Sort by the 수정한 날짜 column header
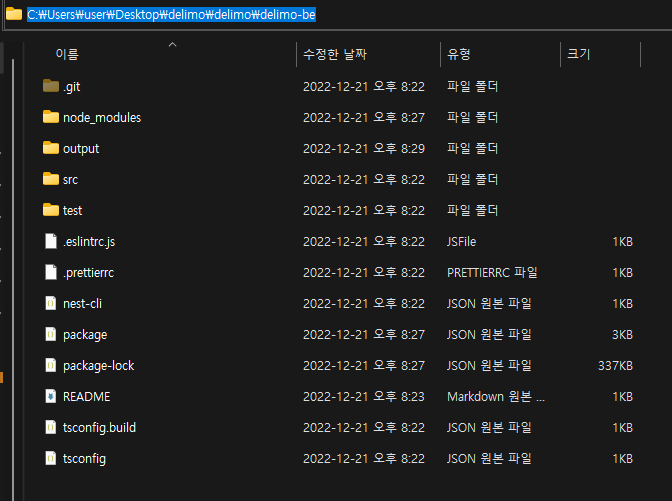Viewport: 672px width, 501px height. point(335,54)
